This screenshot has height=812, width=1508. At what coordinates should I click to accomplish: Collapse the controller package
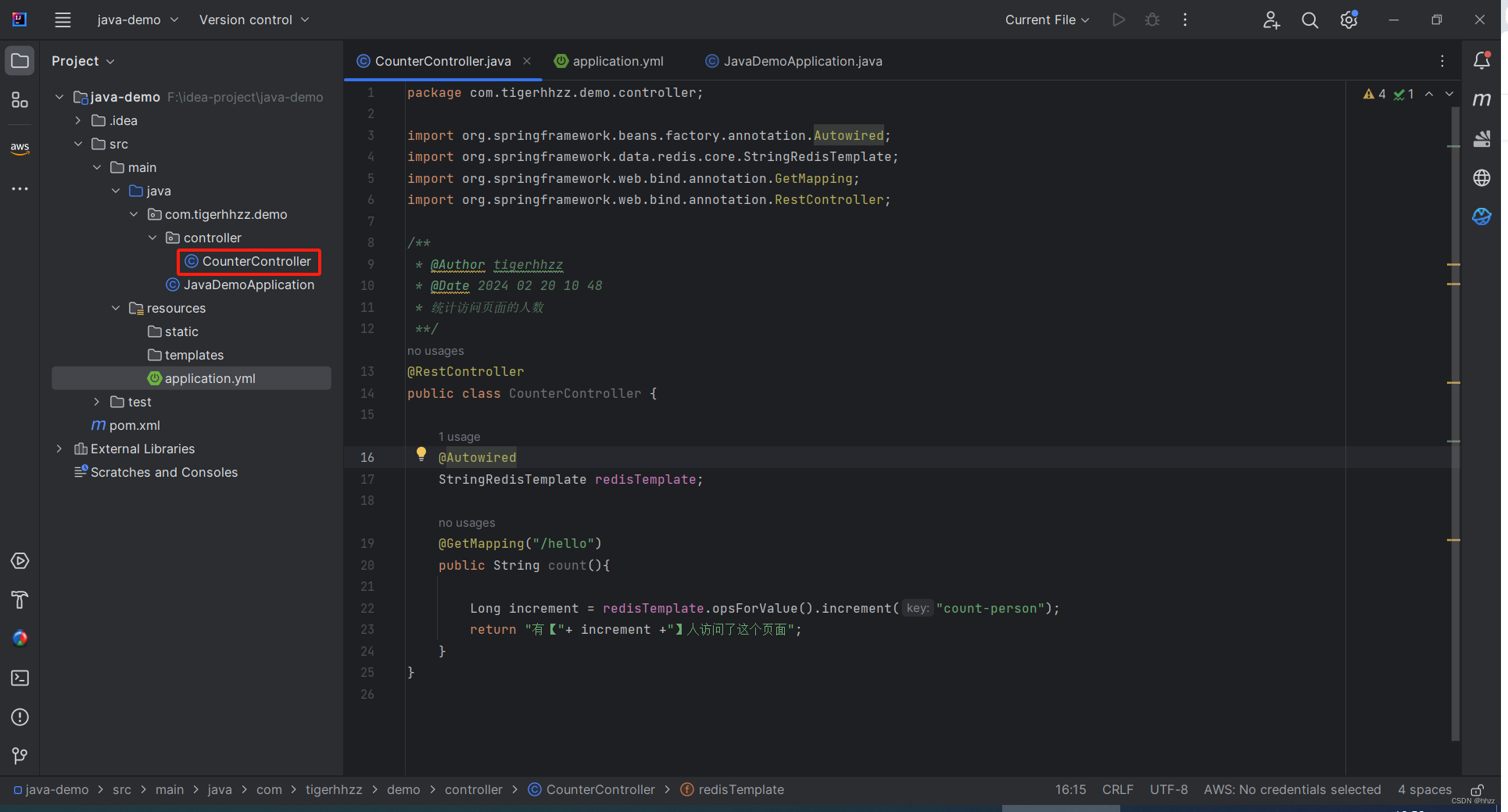click(x=152, y=238)
